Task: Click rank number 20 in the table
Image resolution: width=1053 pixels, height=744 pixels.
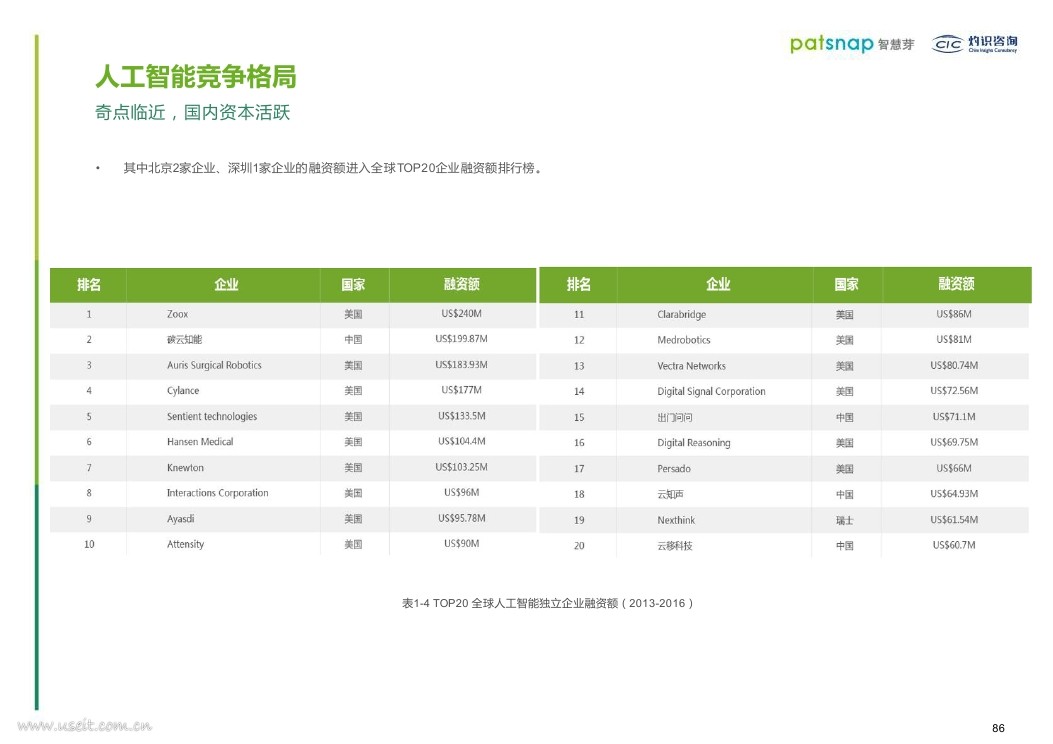Action: (x=579, y=546)
